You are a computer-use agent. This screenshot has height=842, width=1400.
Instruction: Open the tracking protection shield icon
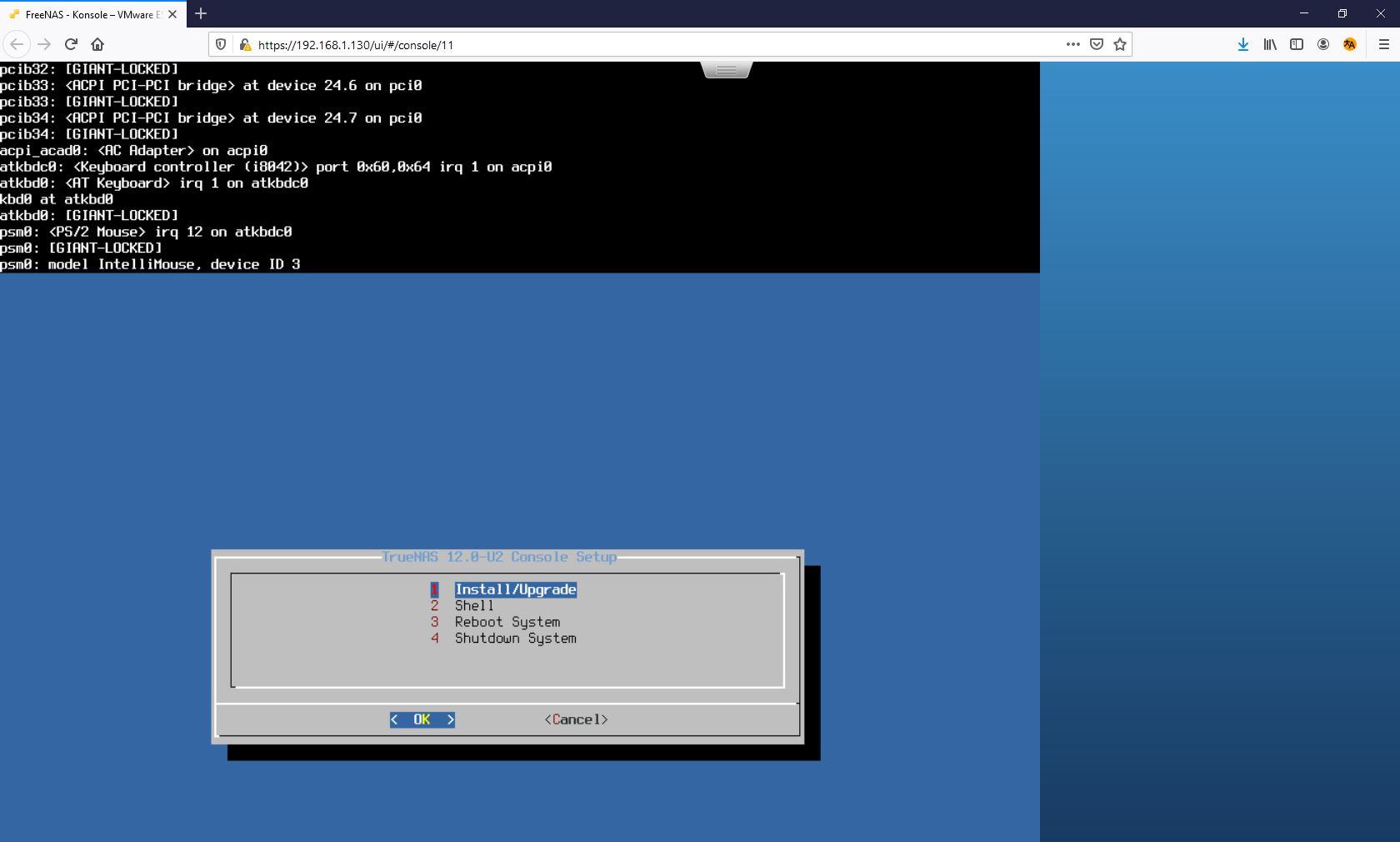[221, 44]
